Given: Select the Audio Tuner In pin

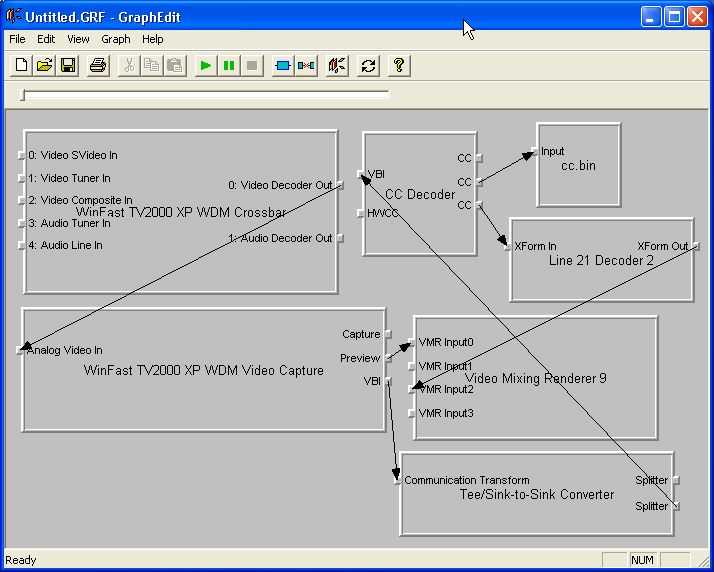Looking at the screenshot, I should click(21, 223).
